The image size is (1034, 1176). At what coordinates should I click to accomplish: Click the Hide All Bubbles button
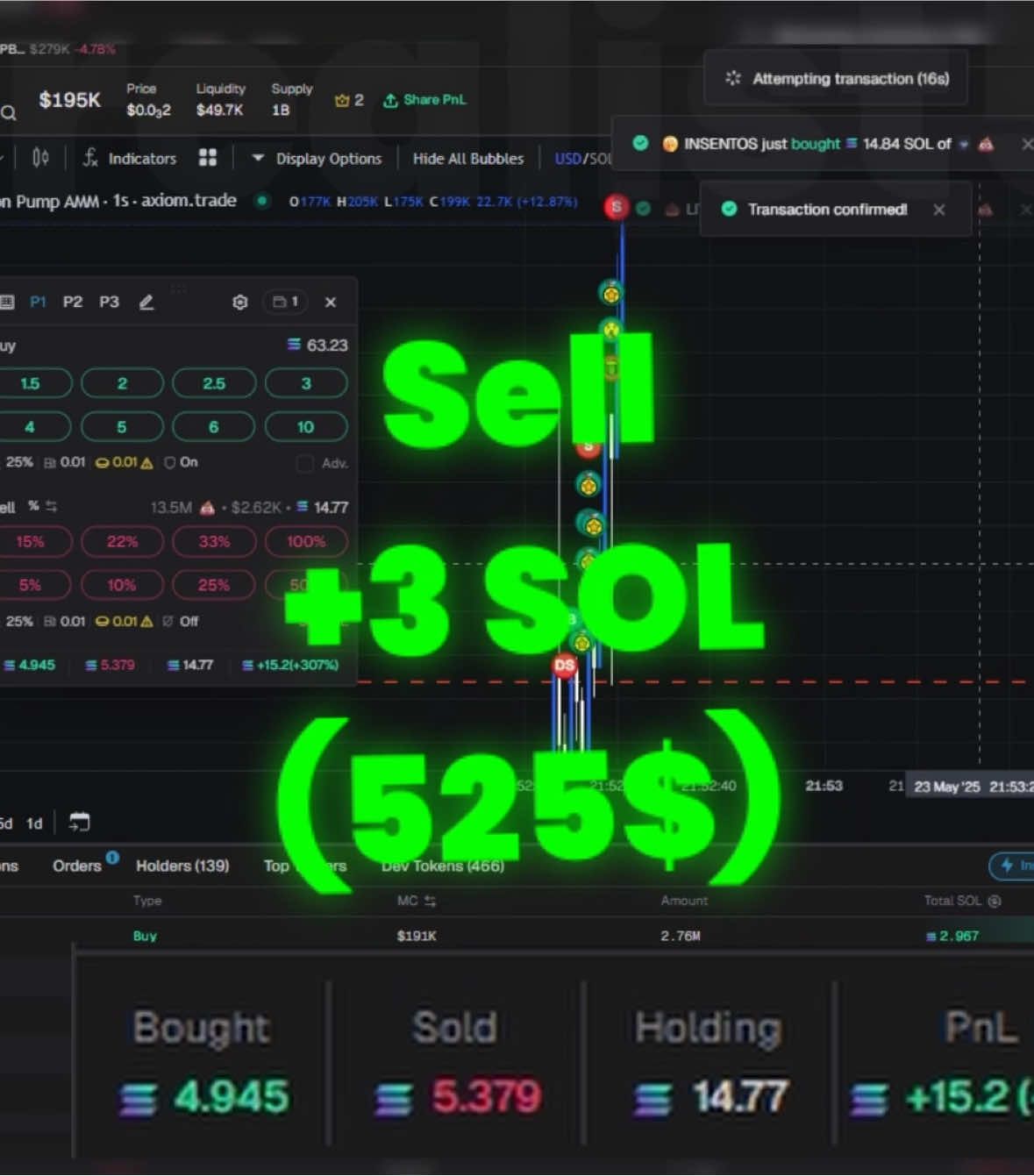pyautogui.click(x=467, y=158)
